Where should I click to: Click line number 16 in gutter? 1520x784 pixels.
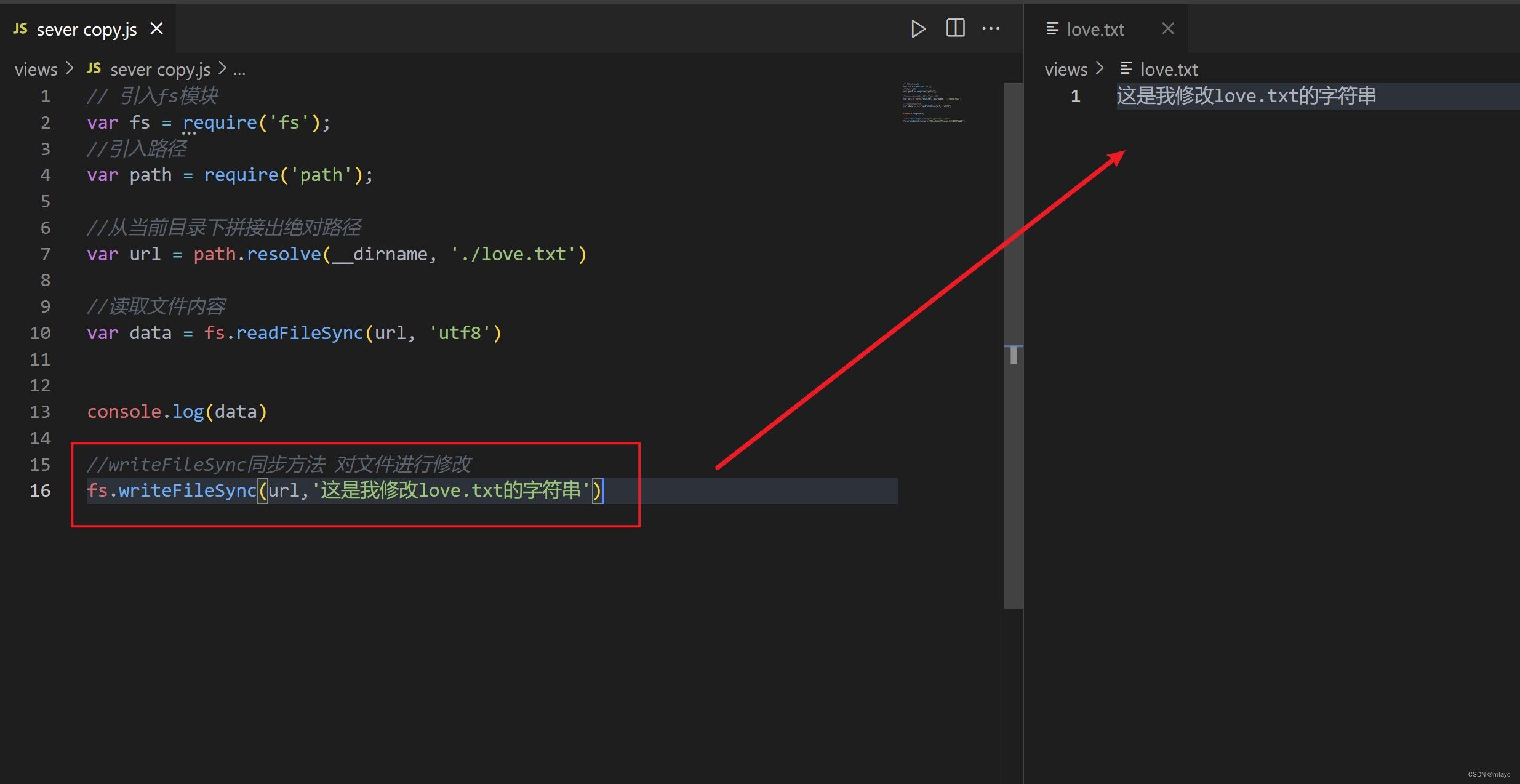(40, 490)
